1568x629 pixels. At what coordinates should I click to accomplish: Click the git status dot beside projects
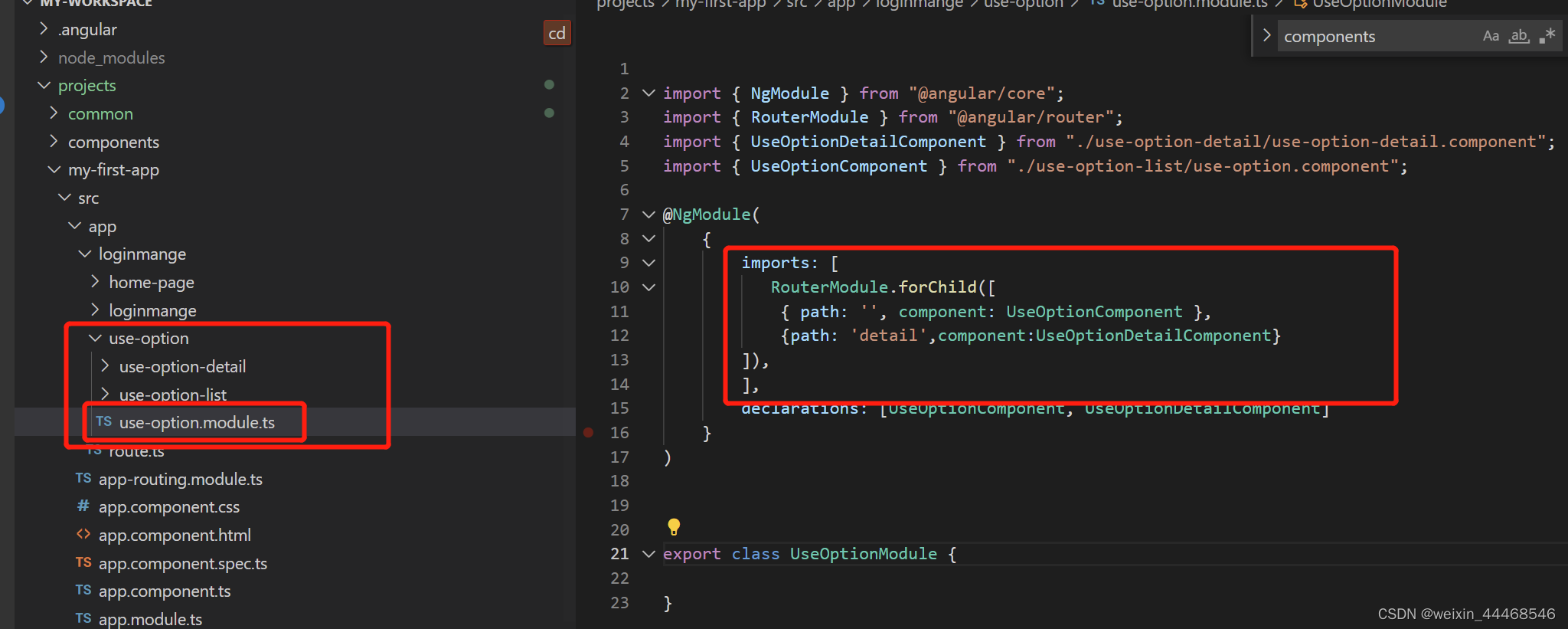point(549,84)
